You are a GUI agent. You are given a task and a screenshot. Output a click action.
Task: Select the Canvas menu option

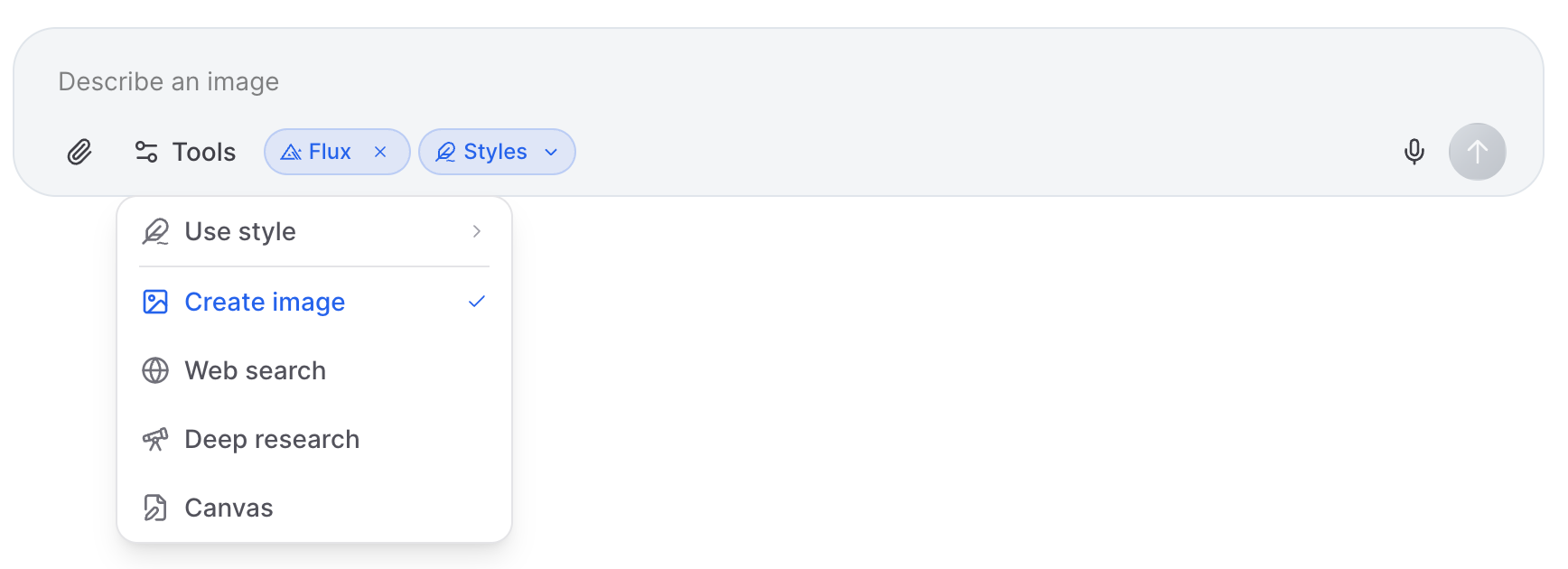229,508
